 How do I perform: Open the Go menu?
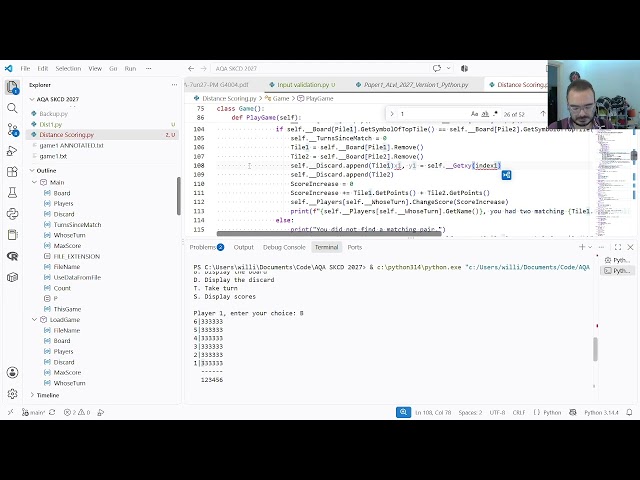(x=113, y=69)
